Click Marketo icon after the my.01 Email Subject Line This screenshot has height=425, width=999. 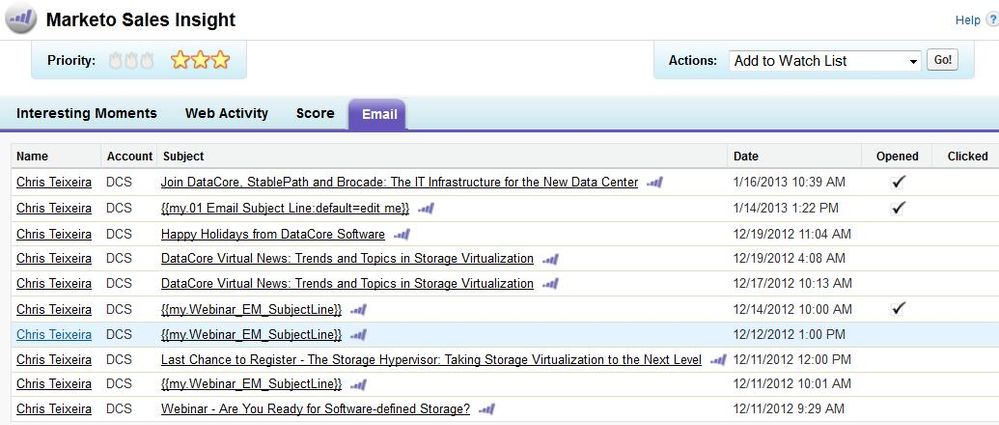click(426, 208)
